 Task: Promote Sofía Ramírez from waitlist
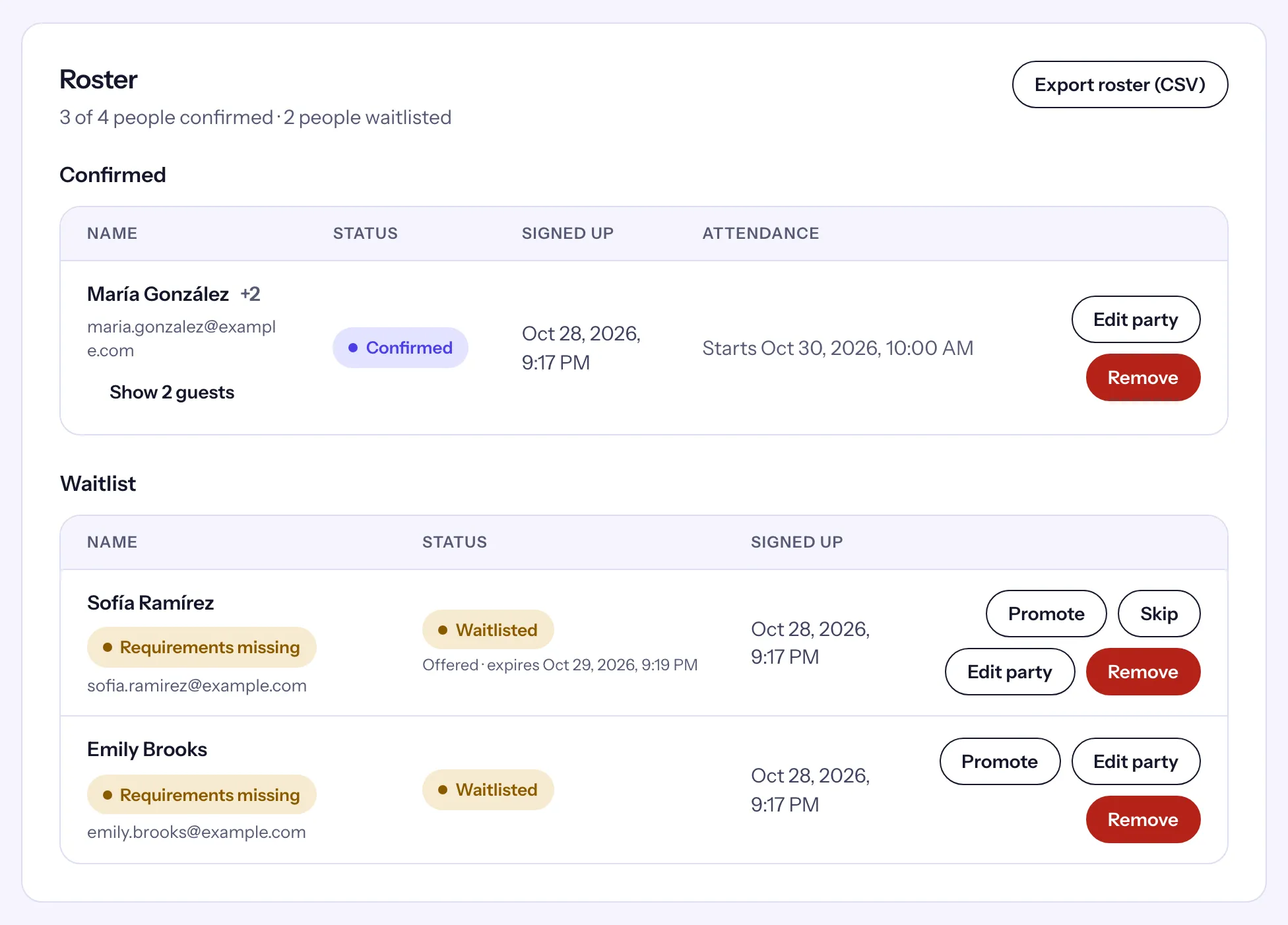(x=1046, y=614)
